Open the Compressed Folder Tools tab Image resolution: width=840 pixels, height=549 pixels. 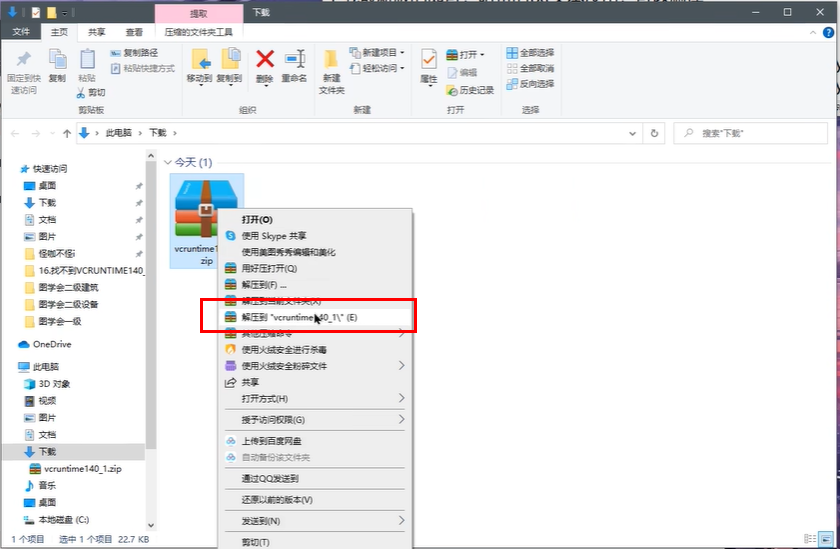click(x=199, y=32)
